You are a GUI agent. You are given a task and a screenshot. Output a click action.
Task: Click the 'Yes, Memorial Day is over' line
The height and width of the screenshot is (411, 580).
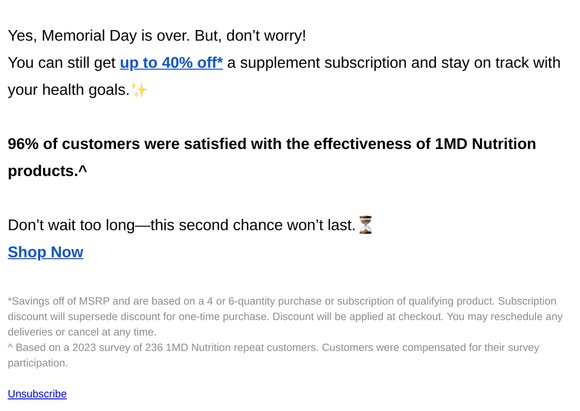(157, 36)
